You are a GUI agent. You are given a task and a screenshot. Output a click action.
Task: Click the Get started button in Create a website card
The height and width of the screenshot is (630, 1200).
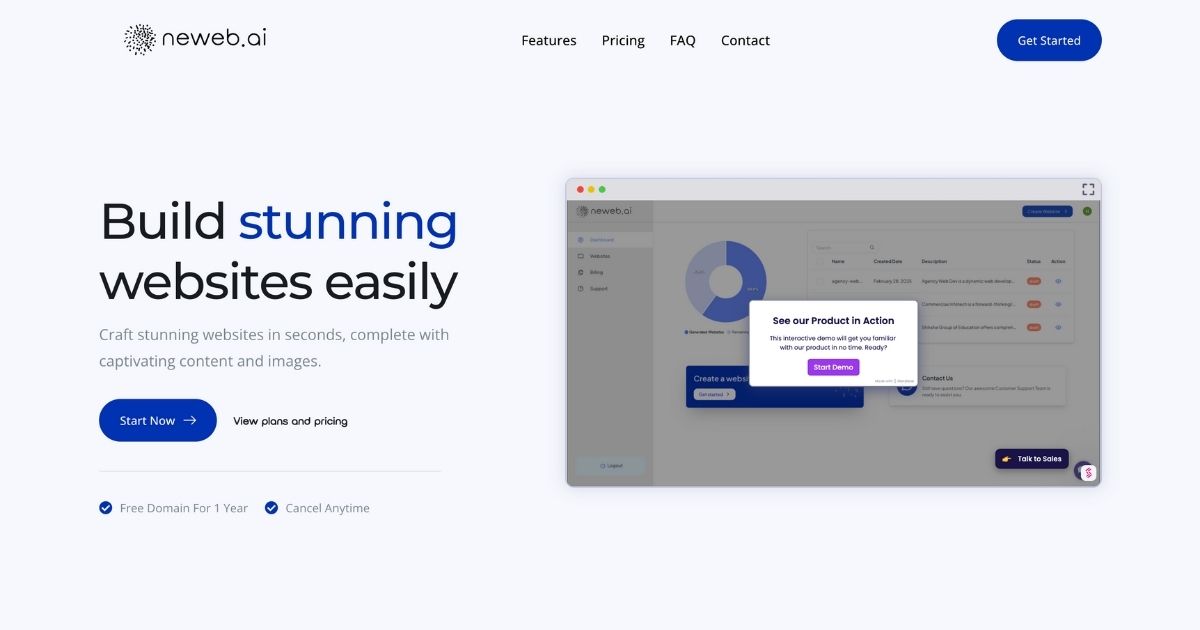tap(714, 394)
